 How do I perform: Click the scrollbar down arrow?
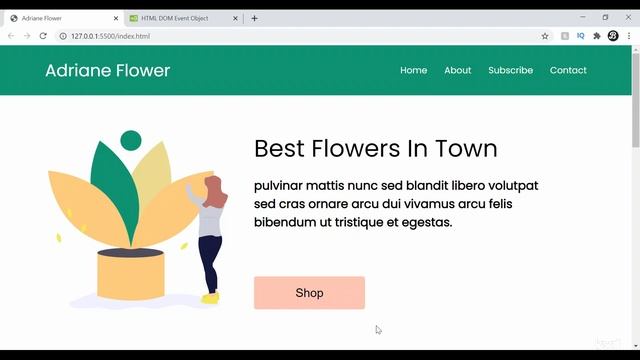point(636,346)
